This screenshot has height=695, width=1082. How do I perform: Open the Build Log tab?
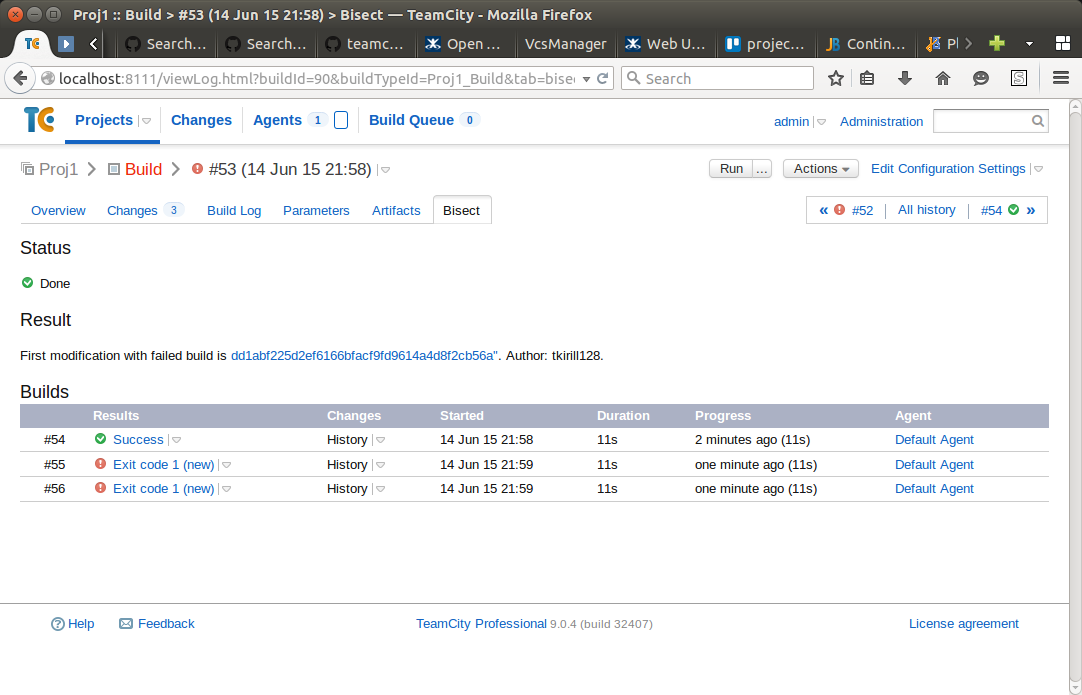[x=234, y=211]
